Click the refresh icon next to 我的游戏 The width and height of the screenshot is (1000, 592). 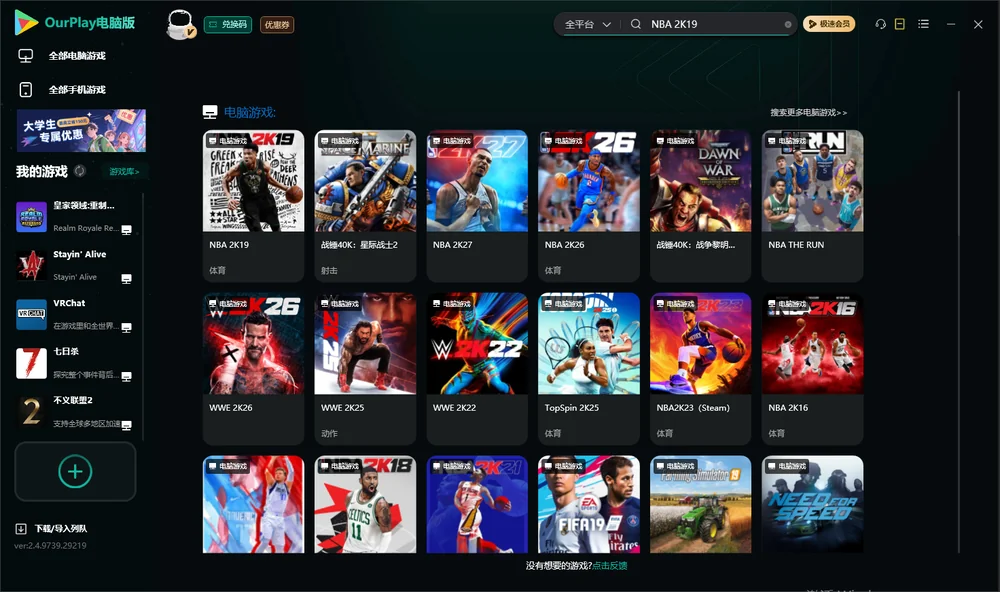[x=80, y=171]
